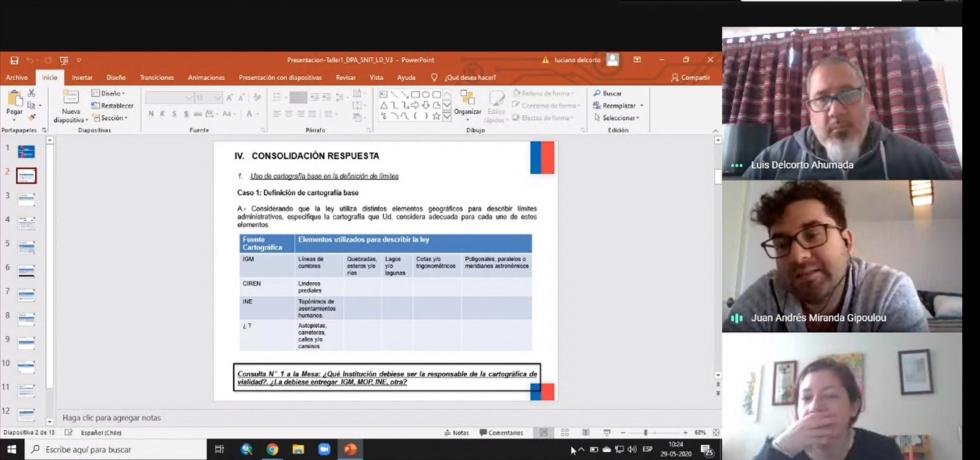The height and width of the screenshot is (460, 980).
Task: Open Windows Start menu
Action: pyautogui.click(x=11, y=449)
